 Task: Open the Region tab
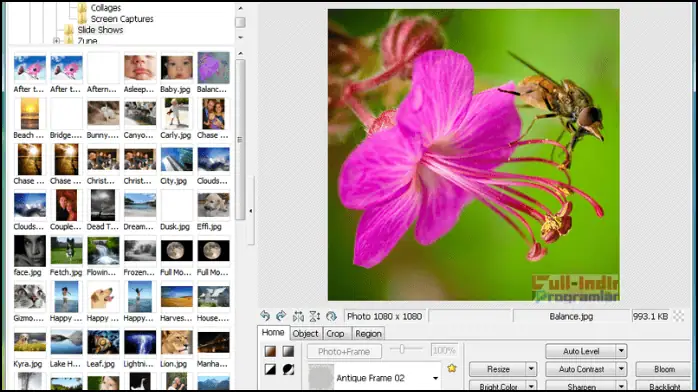[368, 334]
